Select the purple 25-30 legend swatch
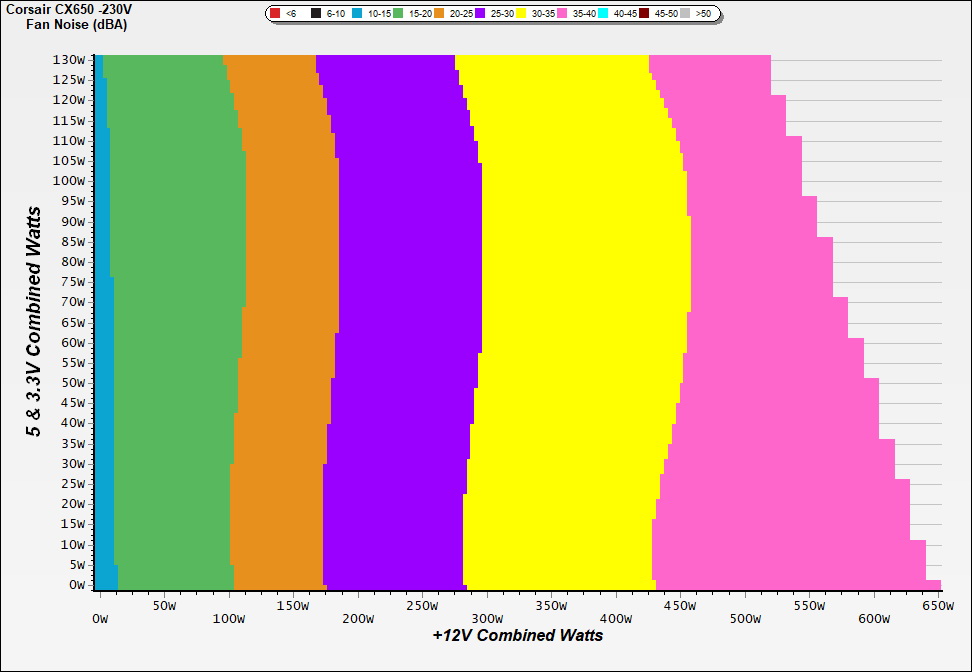The image size is (972, 672). point(480,14)
